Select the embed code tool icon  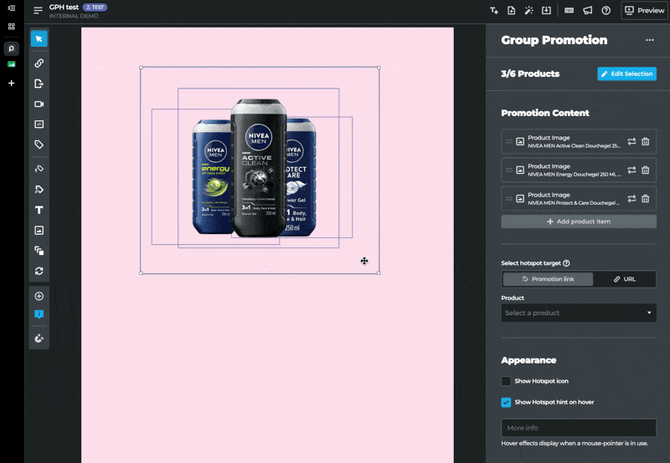(x=39, y=124)
